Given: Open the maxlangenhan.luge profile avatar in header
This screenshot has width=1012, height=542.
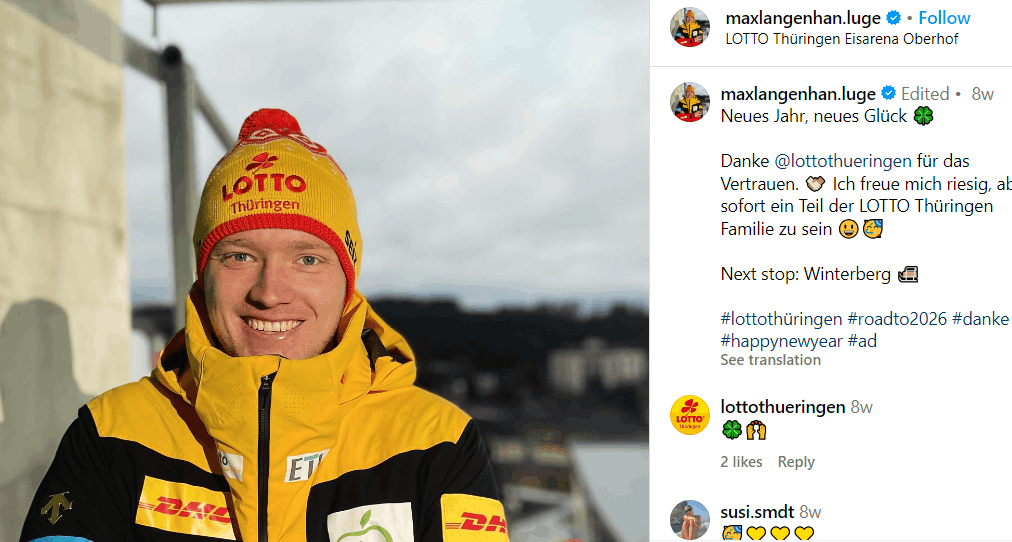Looking at the screenshot, I should [x=690, y=27].
